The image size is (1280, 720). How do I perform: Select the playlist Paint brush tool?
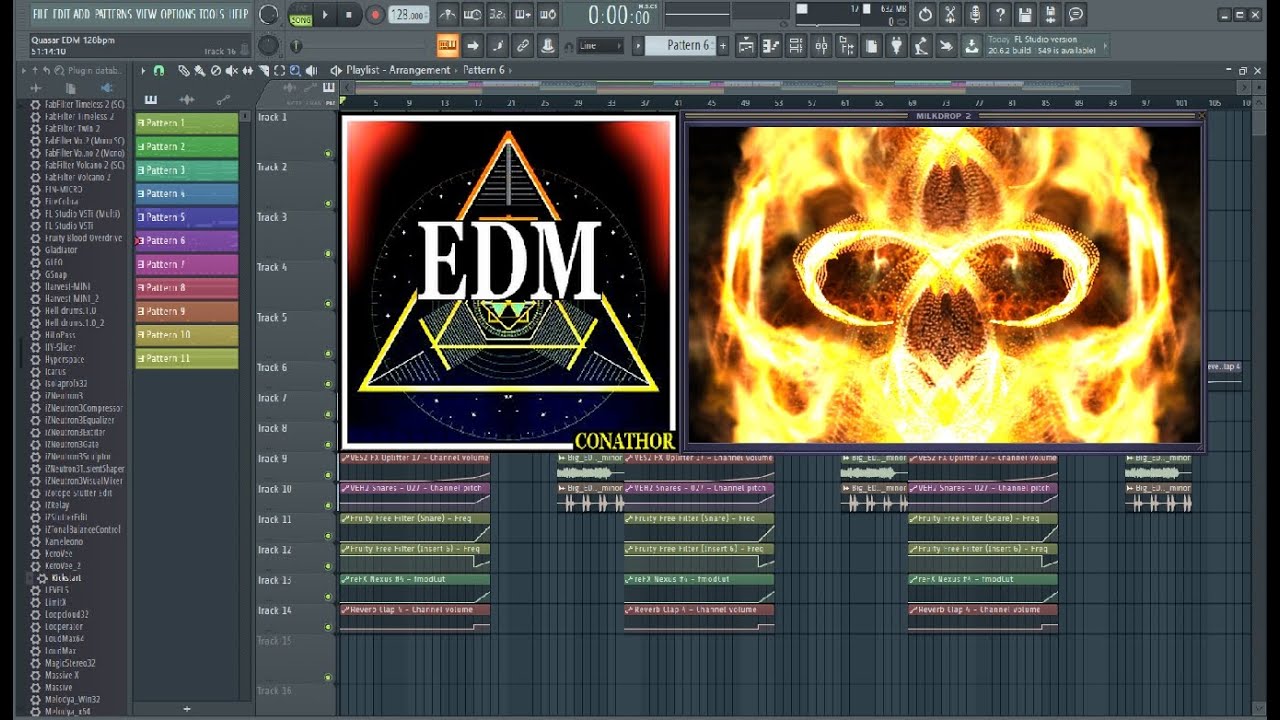coord(200,71)
